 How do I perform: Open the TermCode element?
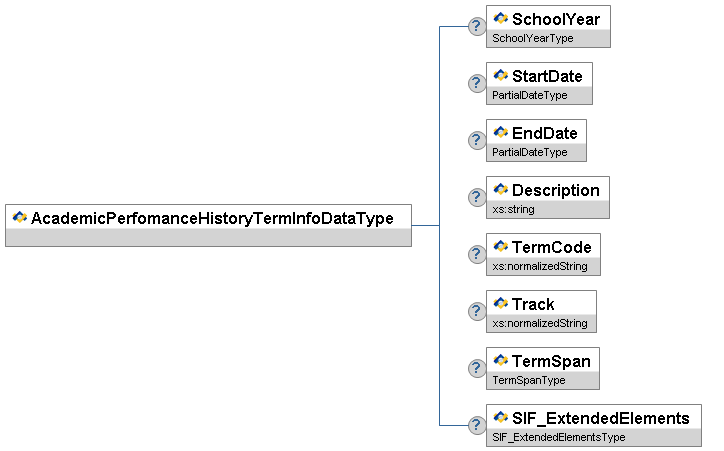tap(551, 247)
